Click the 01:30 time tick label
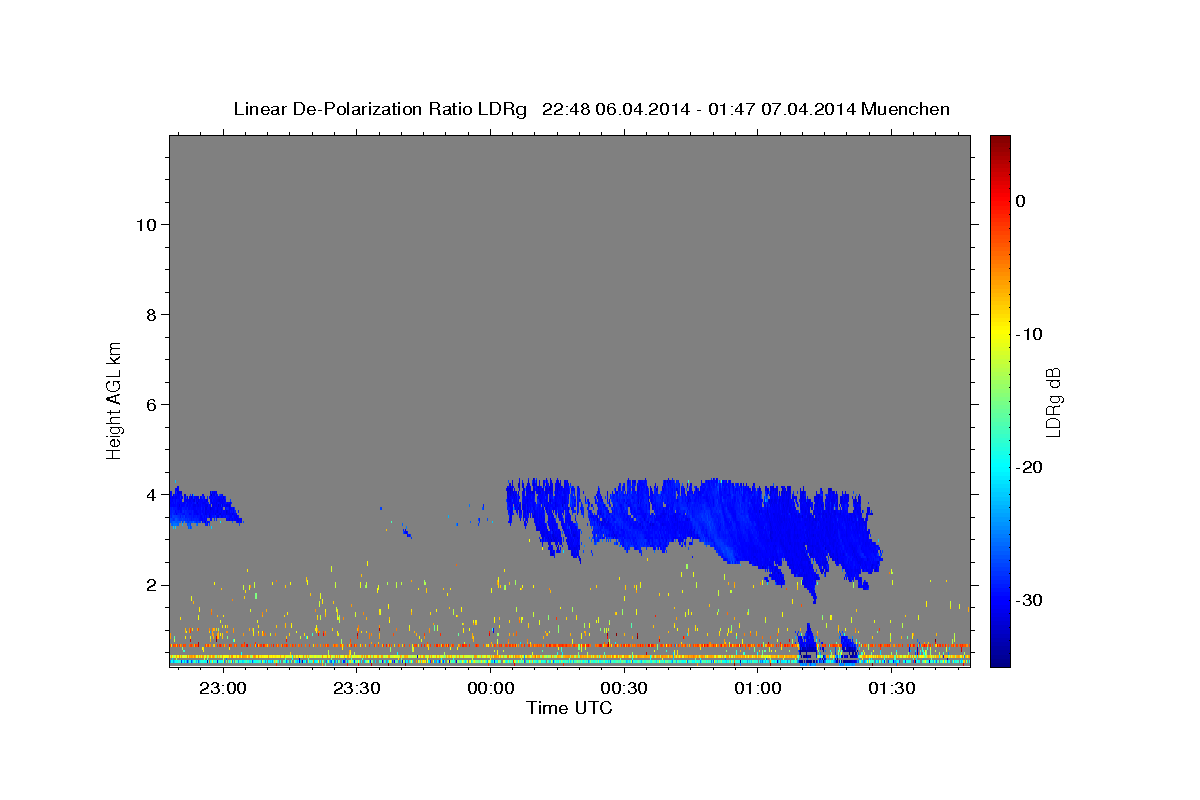1200x800 pixels. pos(892,688)
